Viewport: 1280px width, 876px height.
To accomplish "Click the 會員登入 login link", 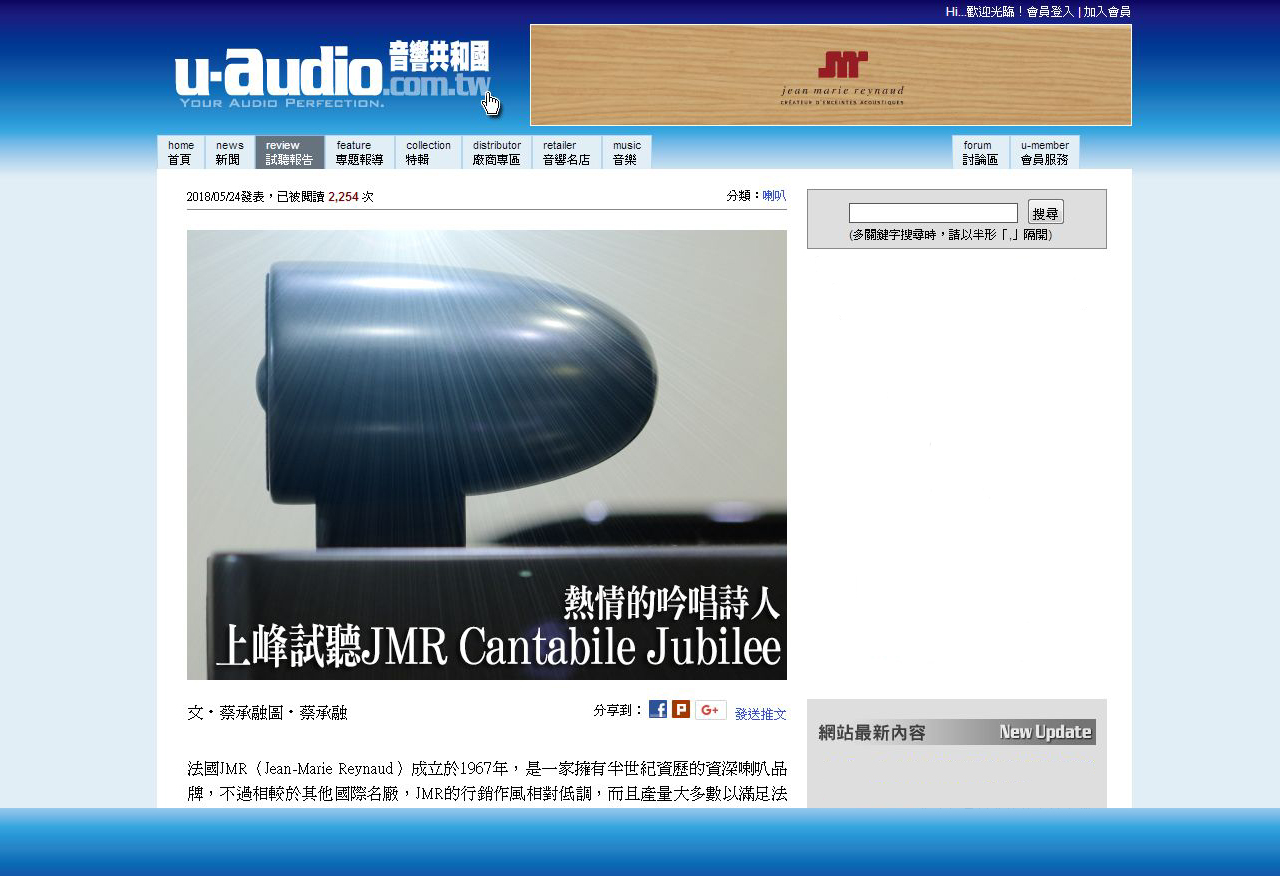I will point(1050,12).
